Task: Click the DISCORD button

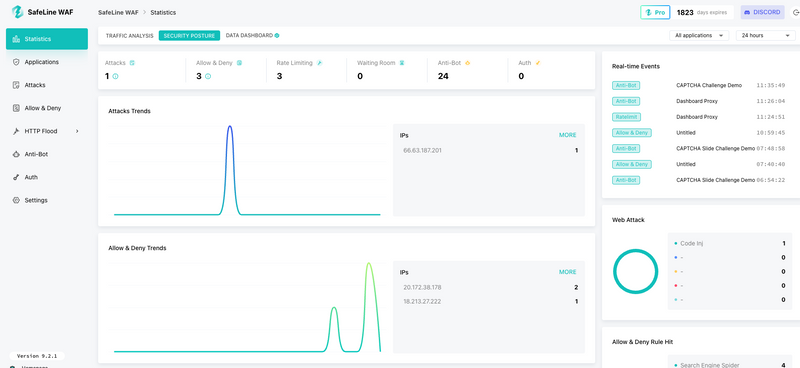Action: click(762, 12)
